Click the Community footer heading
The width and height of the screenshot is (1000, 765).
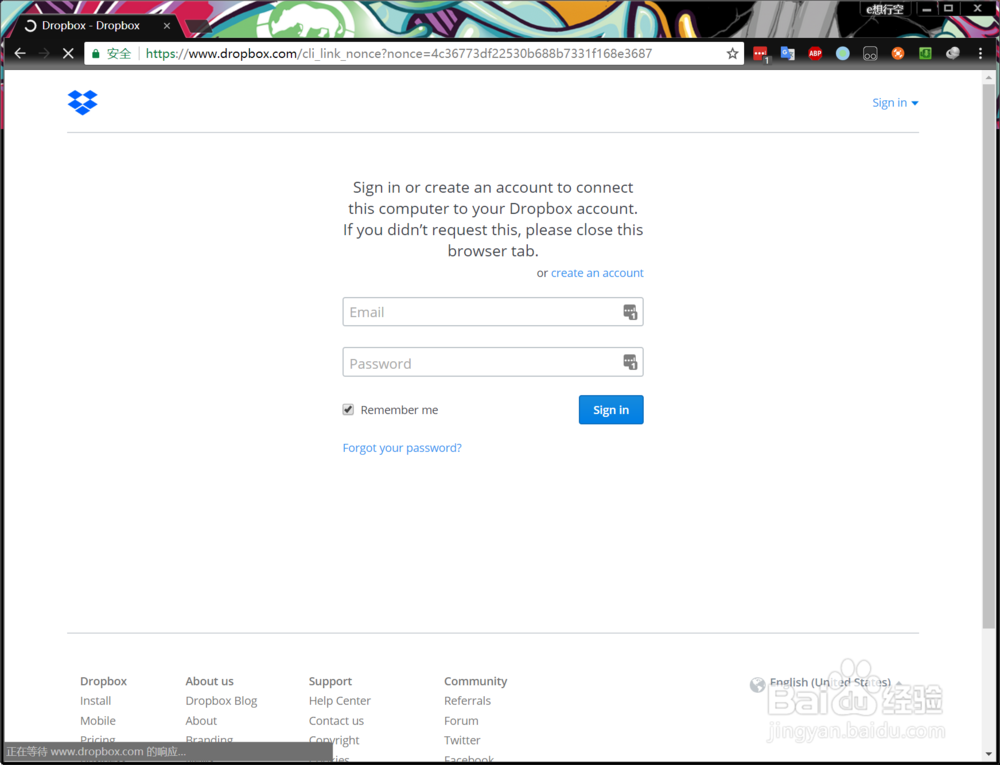(x=475, y=681)
